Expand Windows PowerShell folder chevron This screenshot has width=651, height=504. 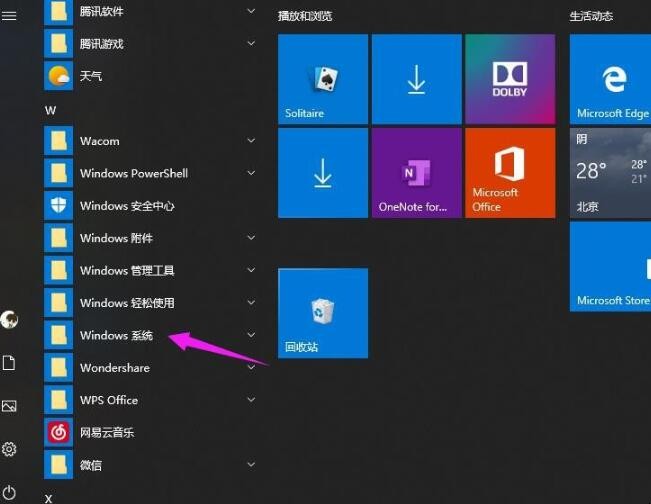click(x=251, y=173)
